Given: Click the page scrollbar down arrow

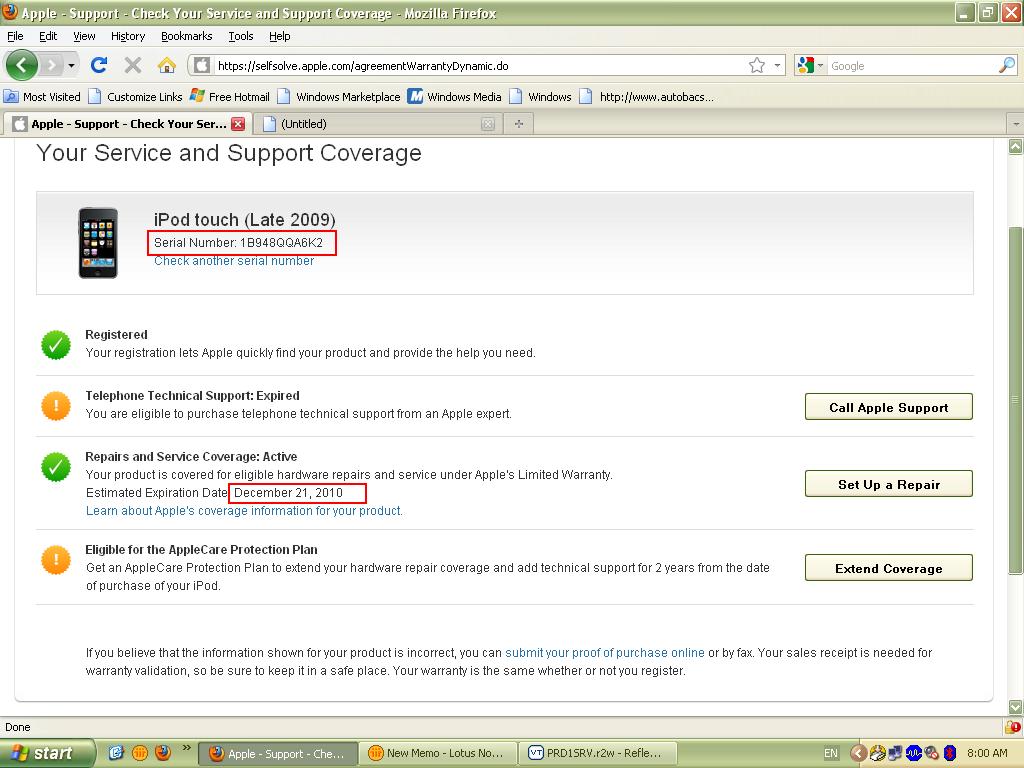Looking at the screenshot, I should pyautogui.click(x=1016, y=707).
